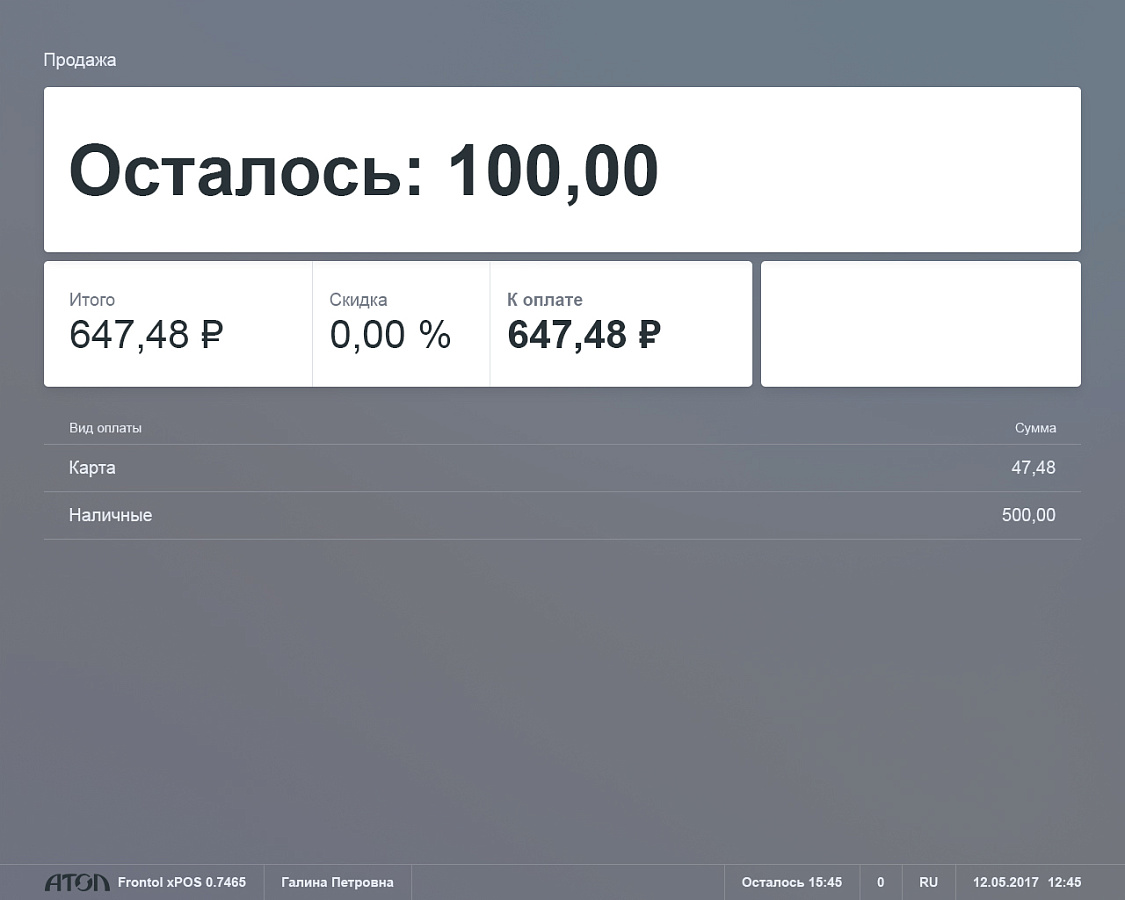Click the 500,00 cash payment amount

pyautogui.click(x=1028, y=516)
